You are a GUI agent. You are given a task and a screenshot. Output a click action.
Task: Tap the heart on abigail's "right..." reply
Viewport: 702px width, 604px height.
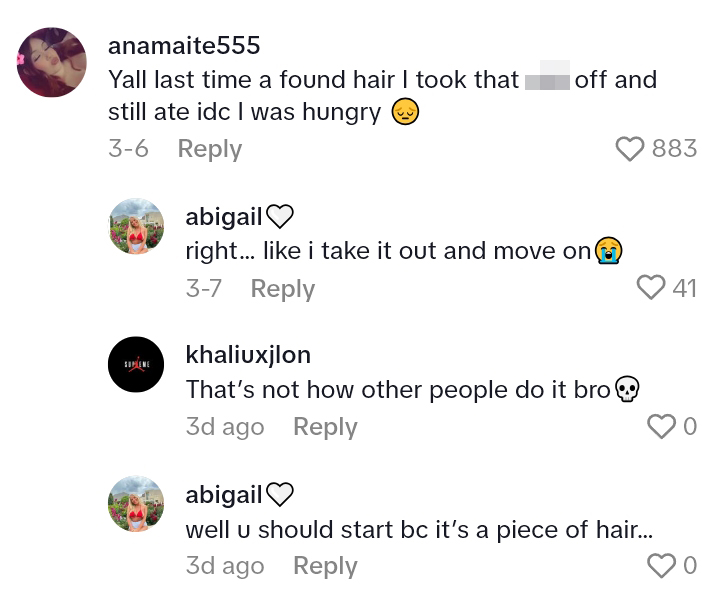pos(651,288)
